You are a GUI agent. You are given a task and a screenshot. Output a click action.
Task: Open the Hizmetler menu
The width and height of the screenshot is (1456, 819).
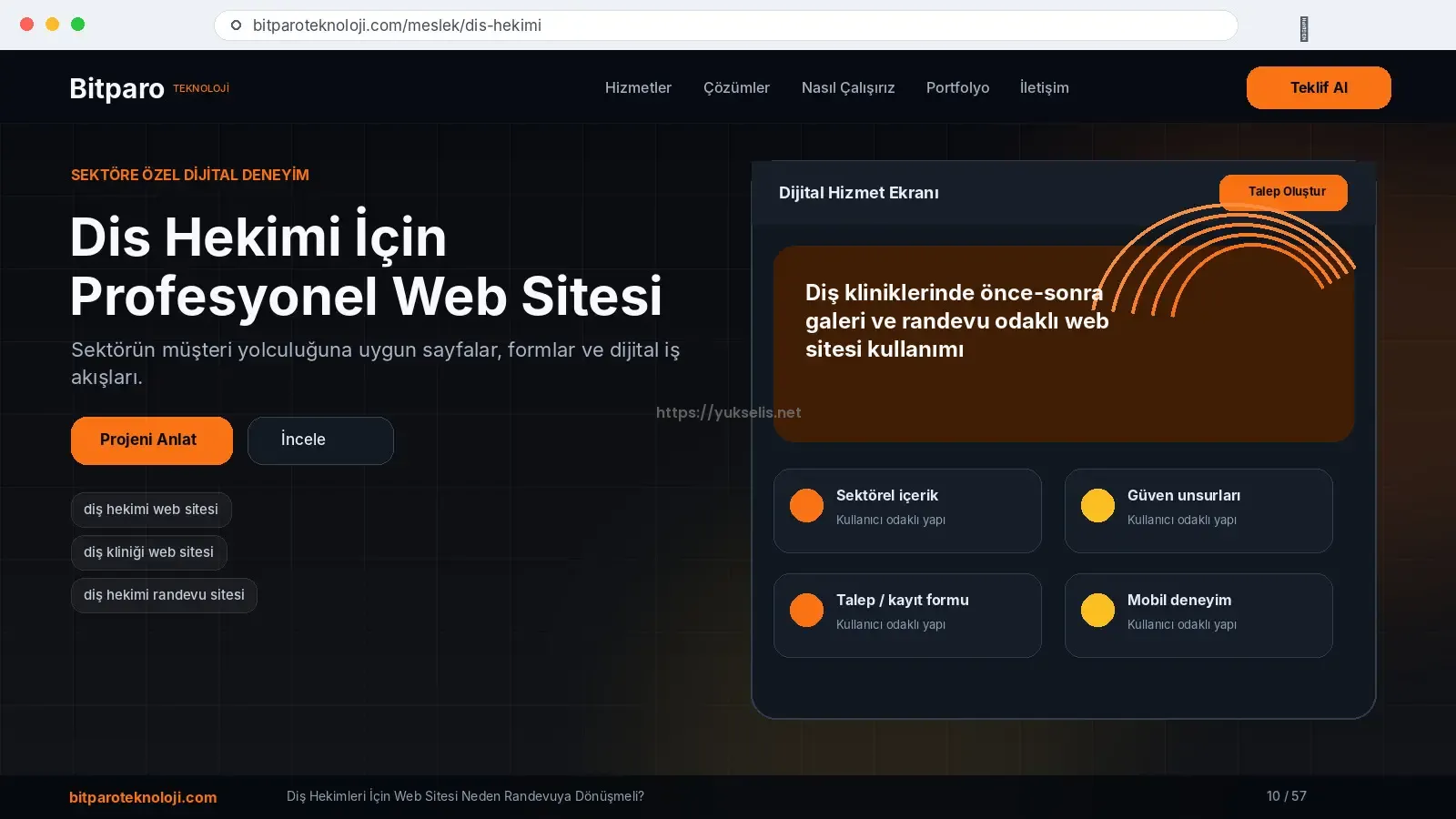tap(638, 87)
